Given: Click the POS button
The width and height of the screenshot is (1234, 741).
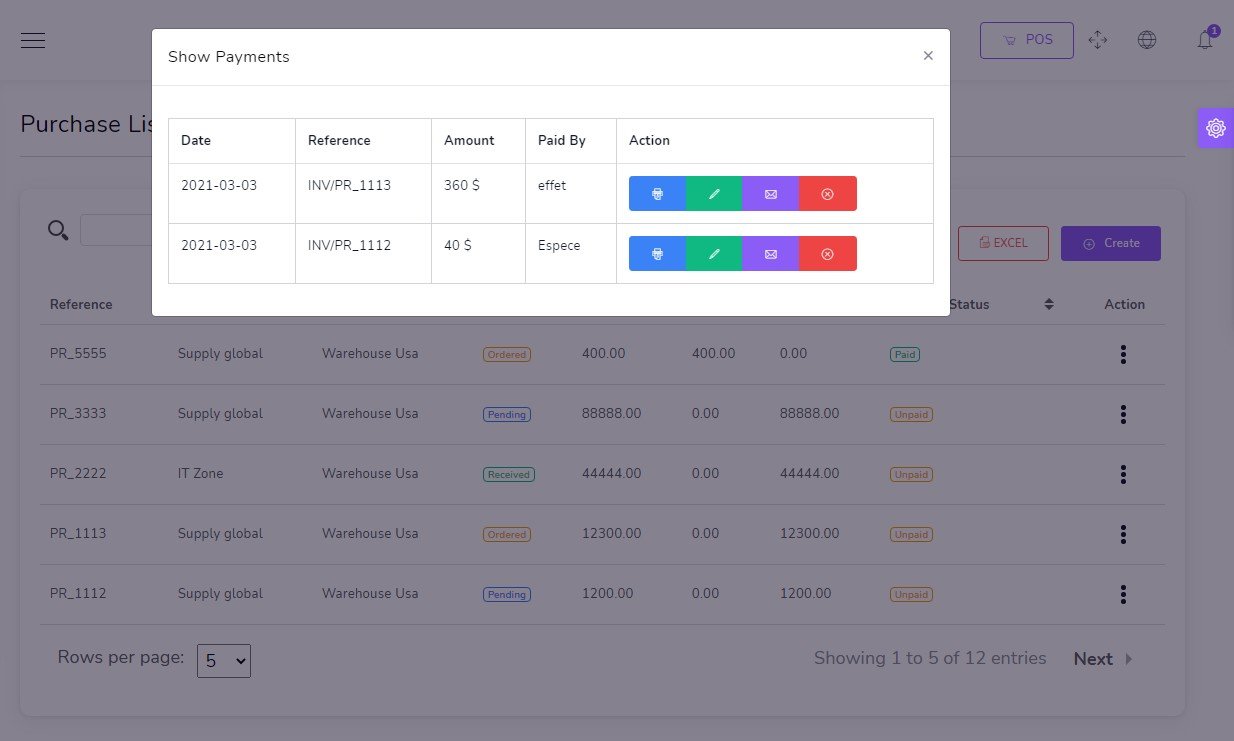Looking at the screenshot, I should [x=1027, y=40].
